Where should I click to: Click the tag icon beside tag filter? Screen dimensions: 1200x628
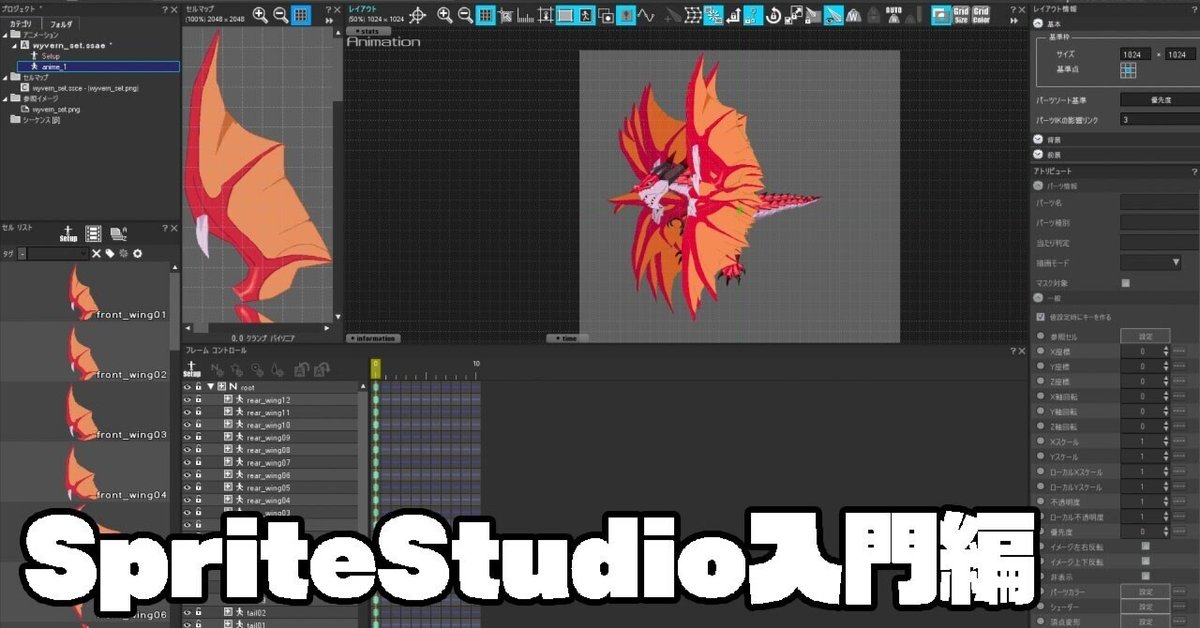point(110,254)
